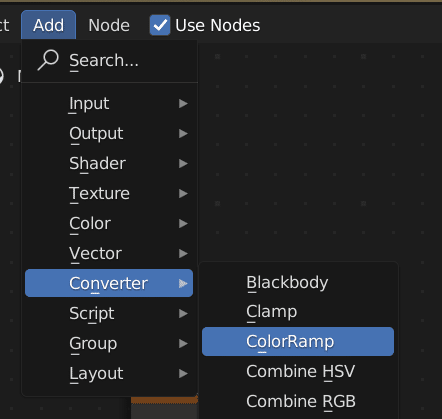Click the magnifier search icon

48,60
